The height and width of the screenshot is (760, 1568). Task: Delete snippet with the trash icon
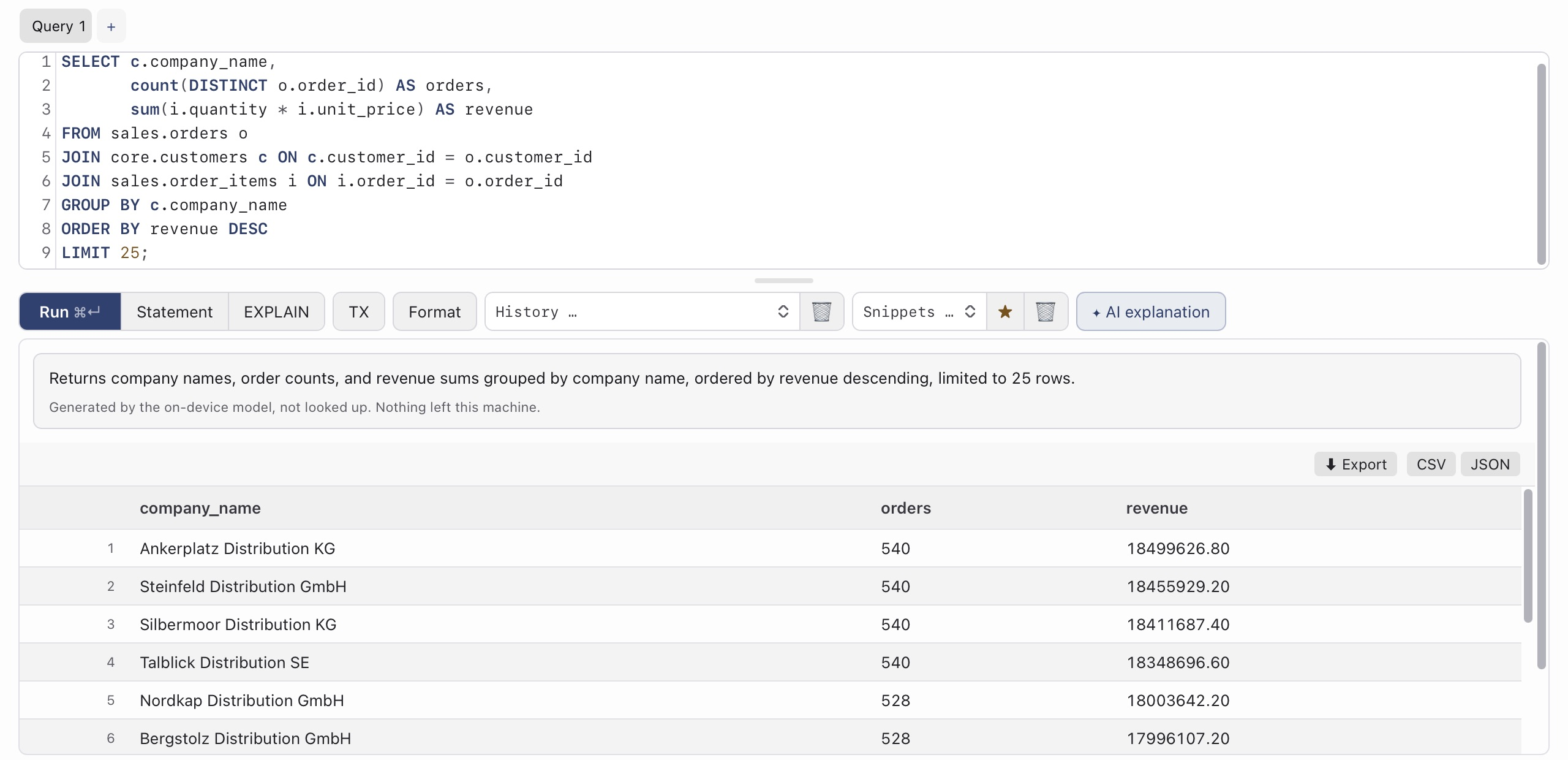[x=1046, y=312]
